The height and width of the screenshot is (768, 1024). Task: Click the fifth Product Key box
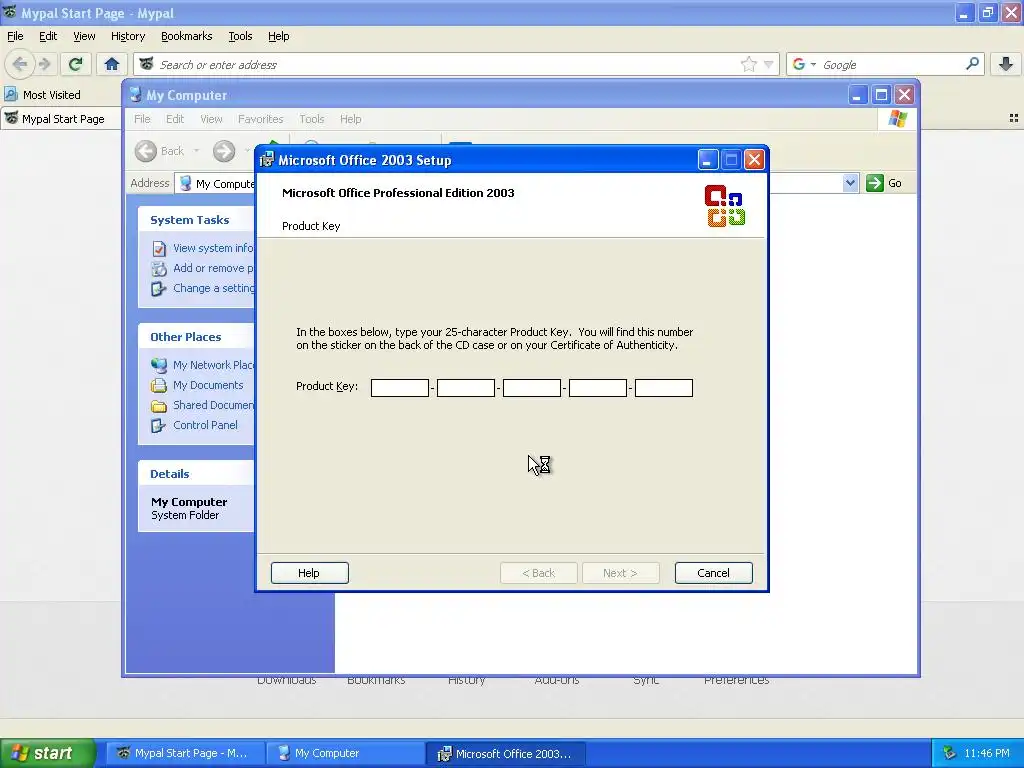coord(664,388)
